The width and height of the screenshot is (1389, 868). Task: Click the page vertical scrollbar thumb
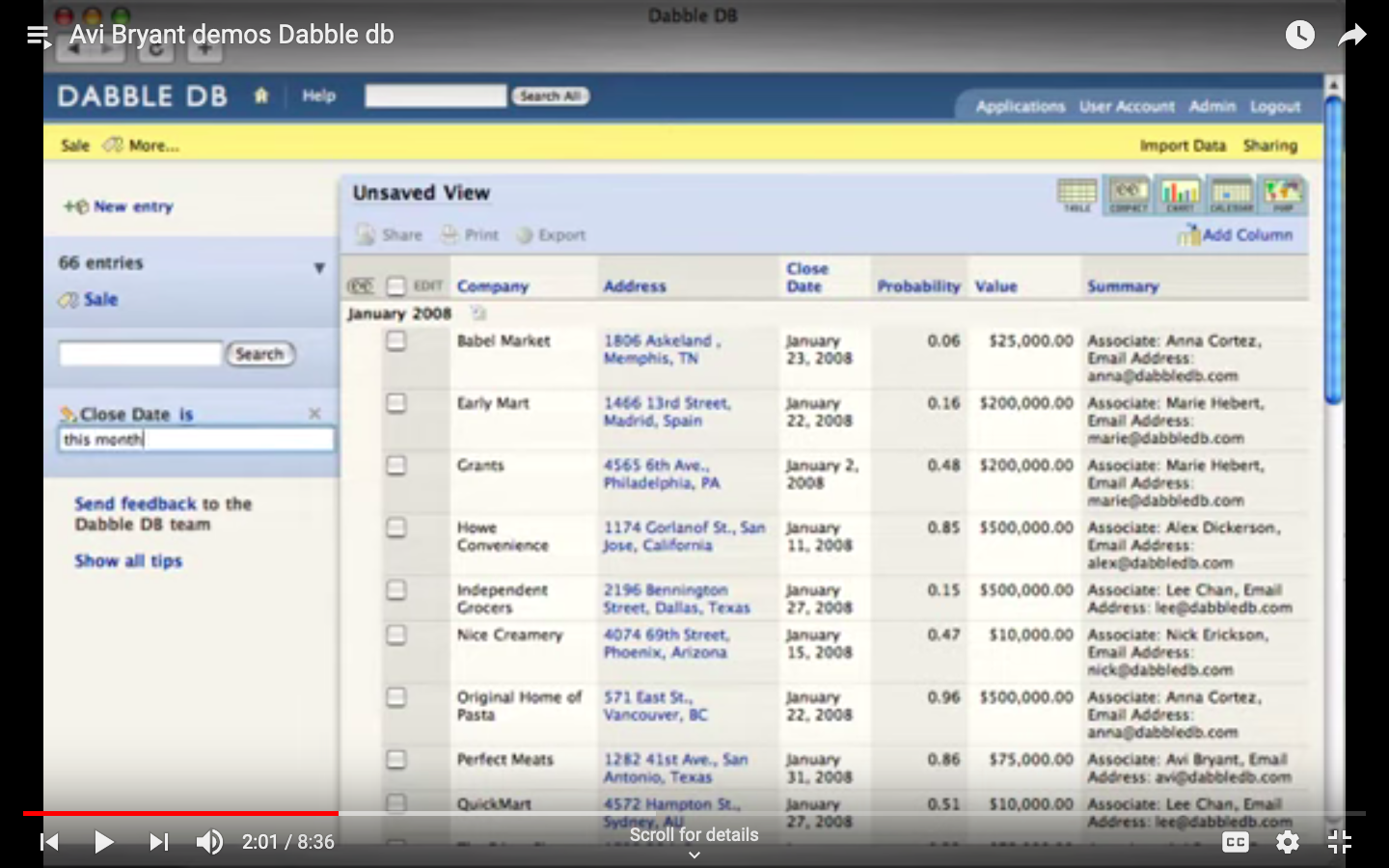[1334, 251]
